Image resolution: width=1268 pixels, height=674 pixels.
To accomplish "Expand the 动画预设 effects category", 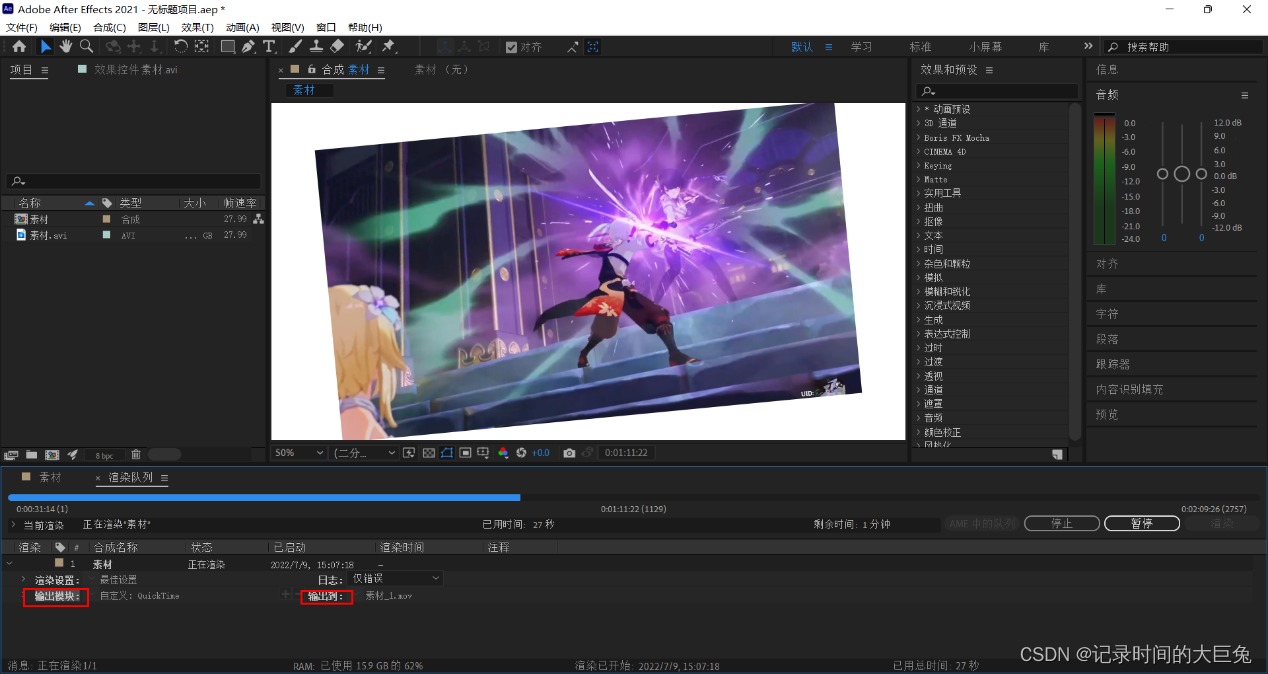I will (x=918, y=109).
